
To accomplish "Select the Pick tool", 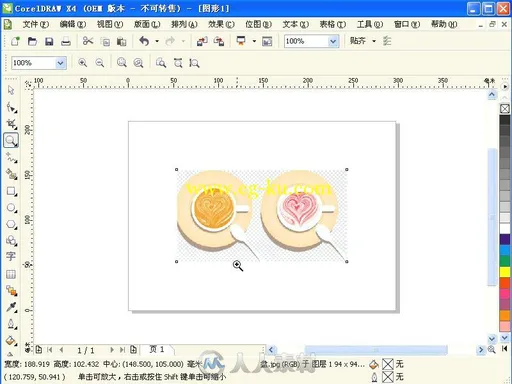I will [x=11, y=90].
